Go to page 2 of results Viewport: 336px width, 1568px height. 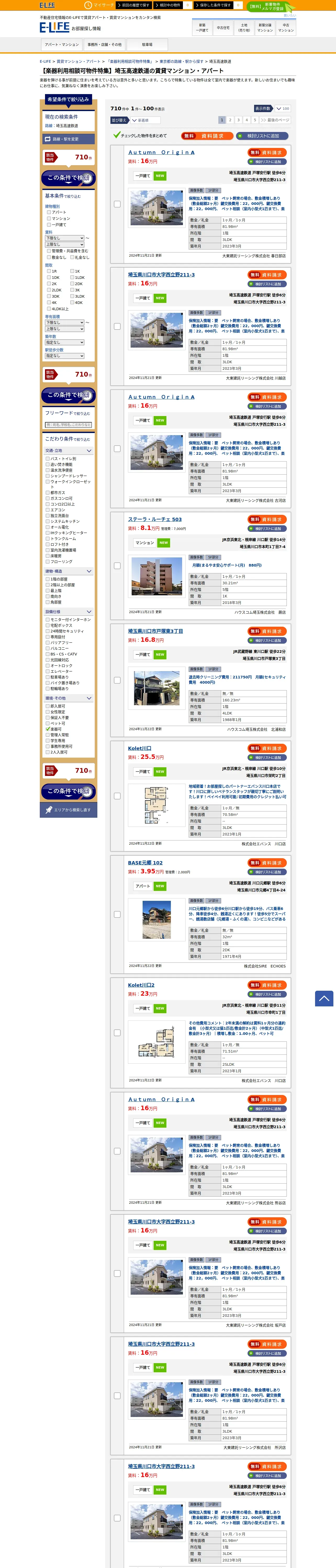230,120
